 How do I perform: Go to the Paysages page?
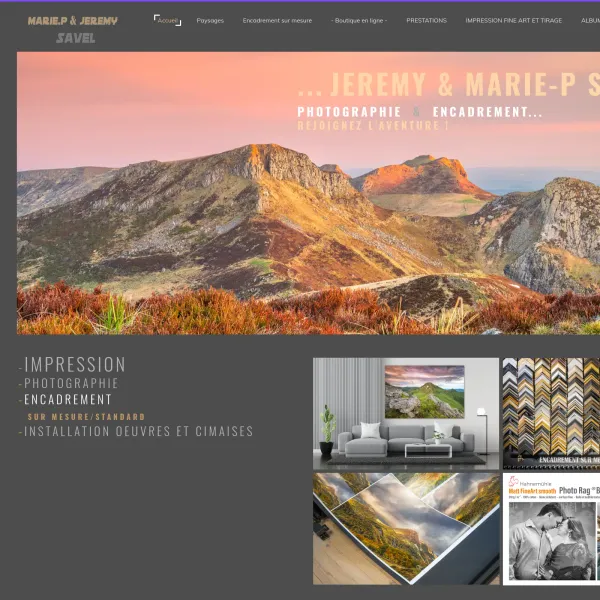[210, 20]
